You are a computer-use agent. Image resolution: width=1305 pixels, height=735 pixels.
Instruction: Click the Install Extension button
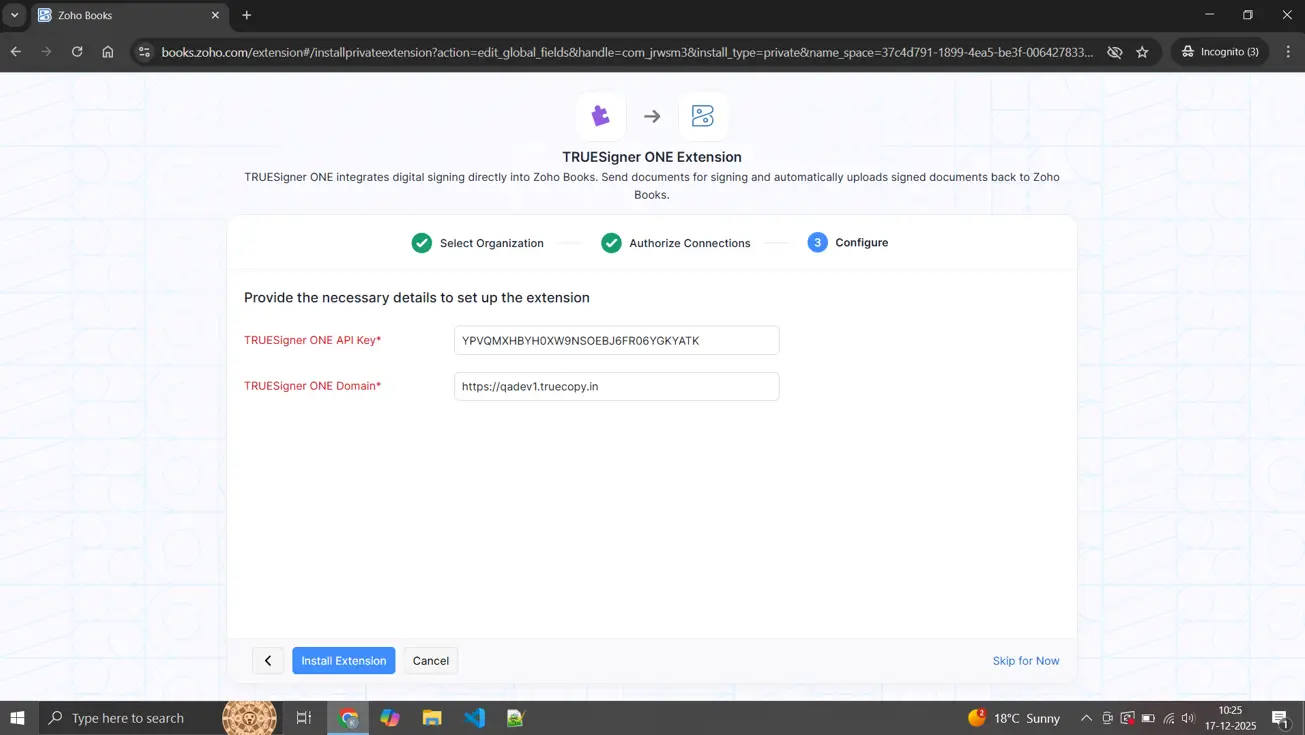[344, 660]
